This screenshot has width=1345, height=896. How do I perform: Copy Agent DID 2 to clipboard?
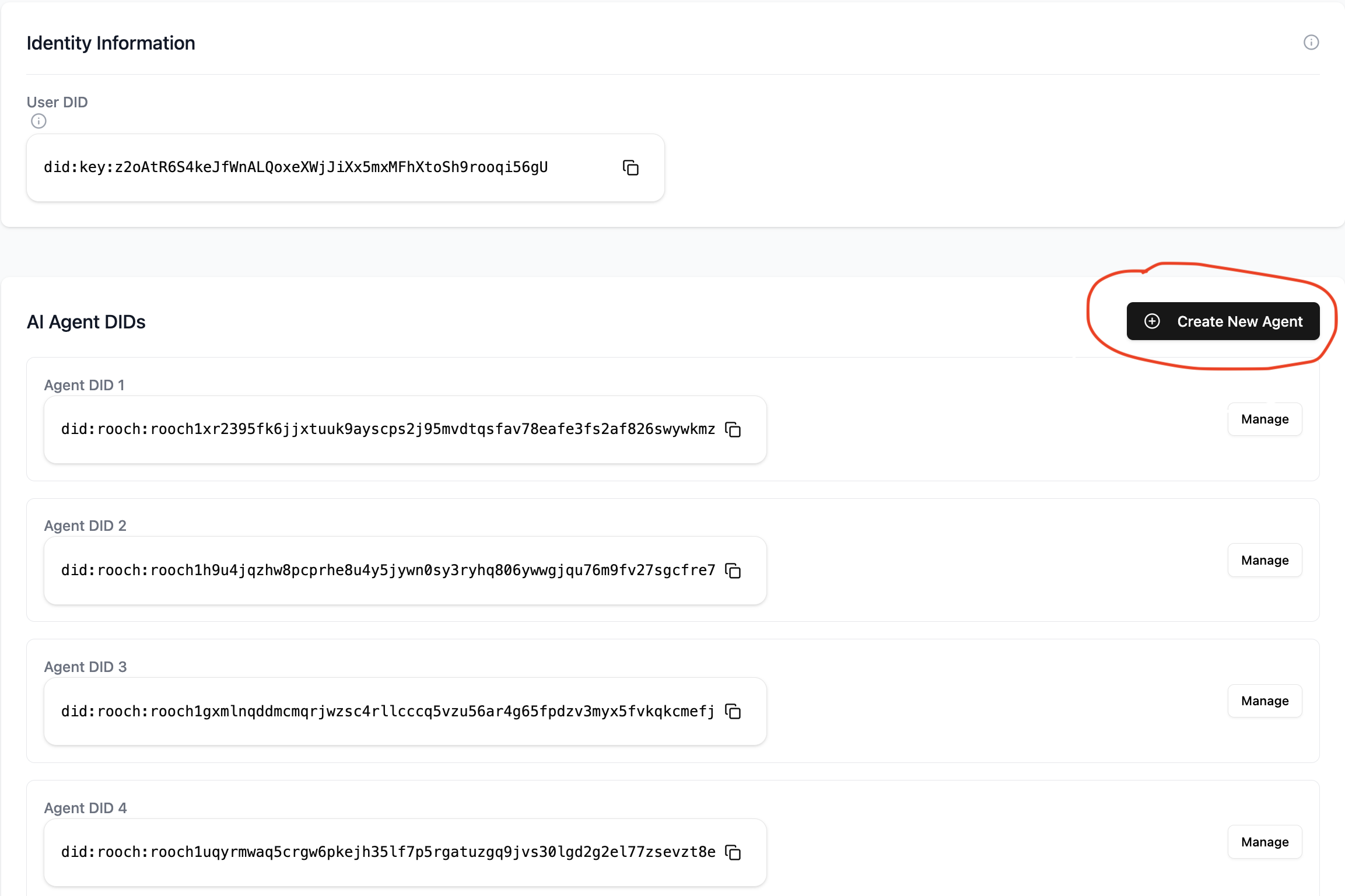click(x=733, y=570)
